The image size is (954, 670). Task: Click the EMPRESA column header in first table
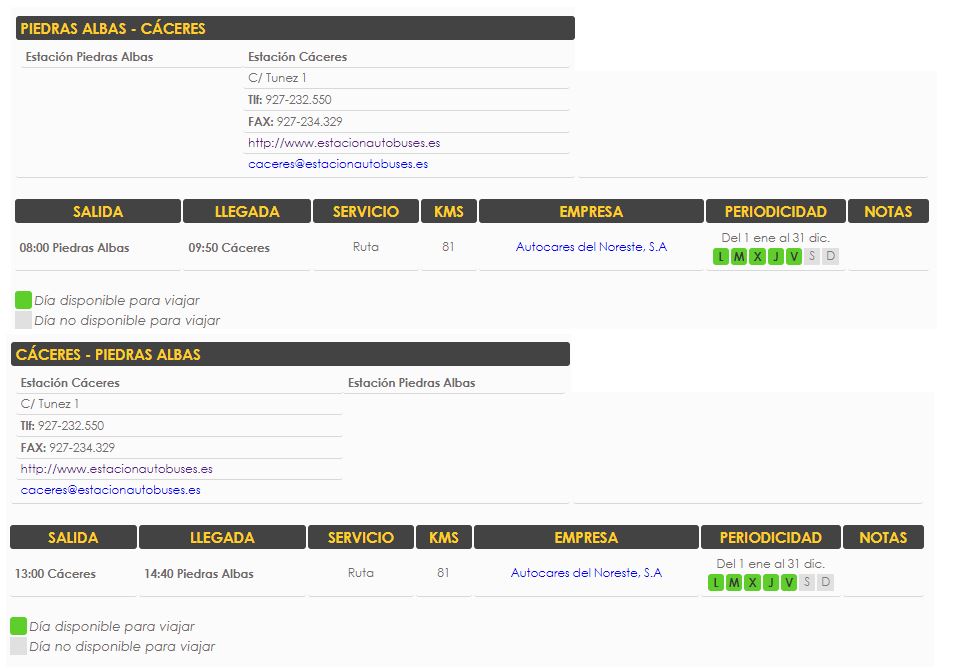pyautogui.click(x=591, y=211)
